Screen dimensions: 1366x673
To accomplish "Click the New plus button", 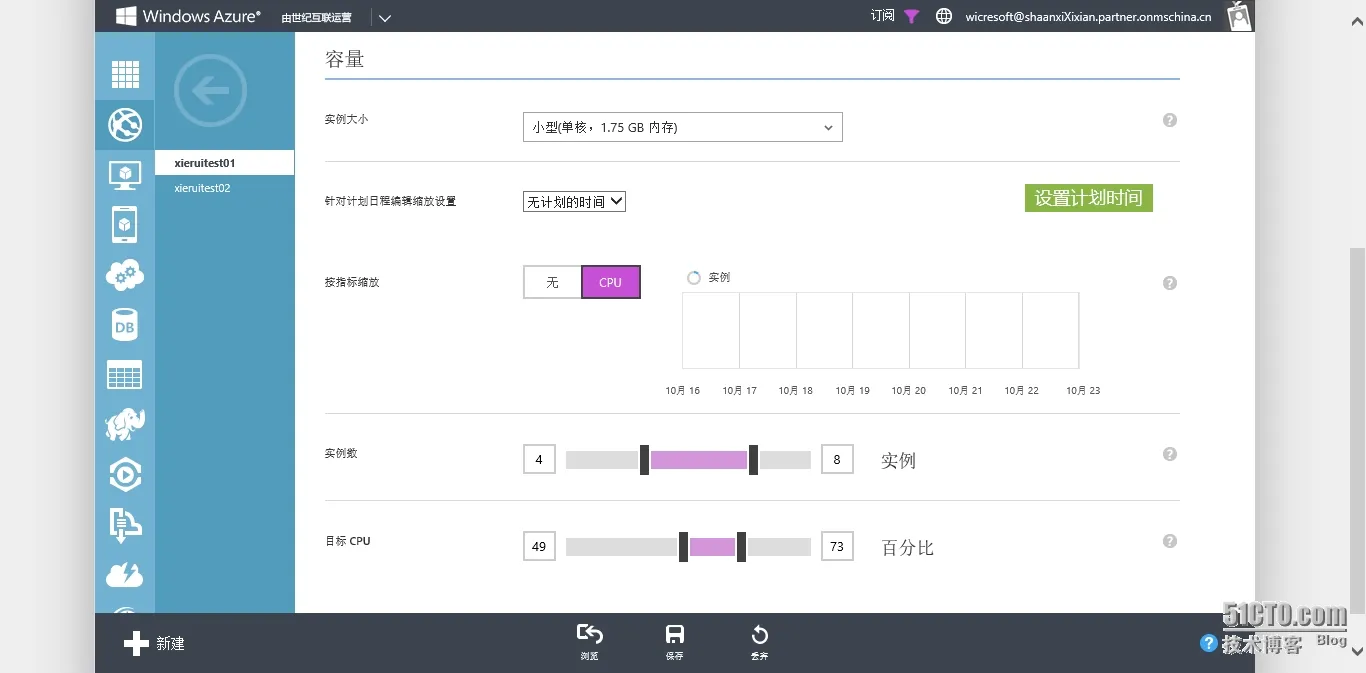I will [x=154, y=643].
